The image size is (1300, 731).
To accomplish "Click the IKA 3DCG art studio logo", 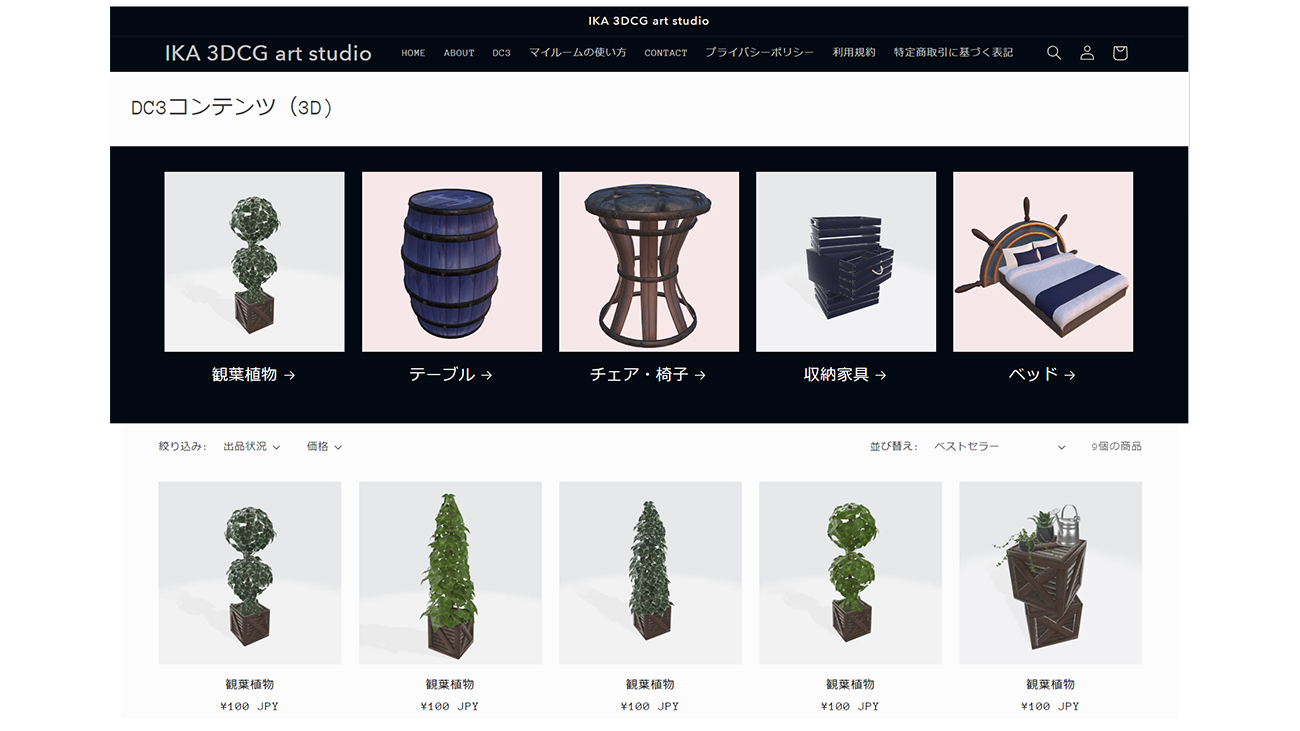I will [268, 53].
